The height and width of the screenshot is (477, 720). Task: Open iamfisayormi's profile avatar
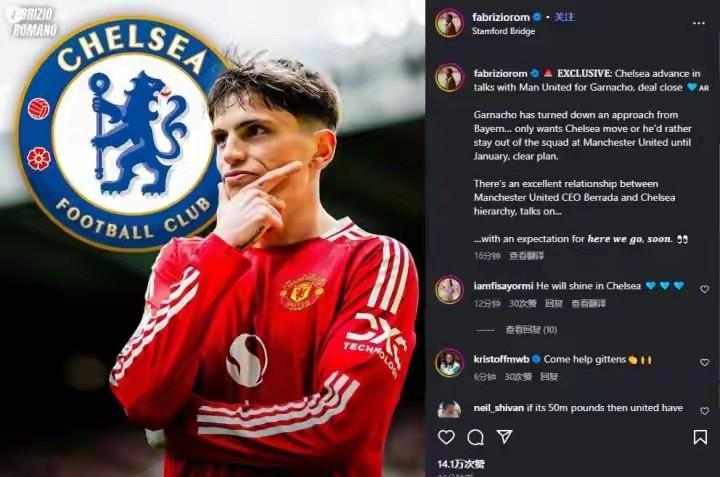coord(449,290)
